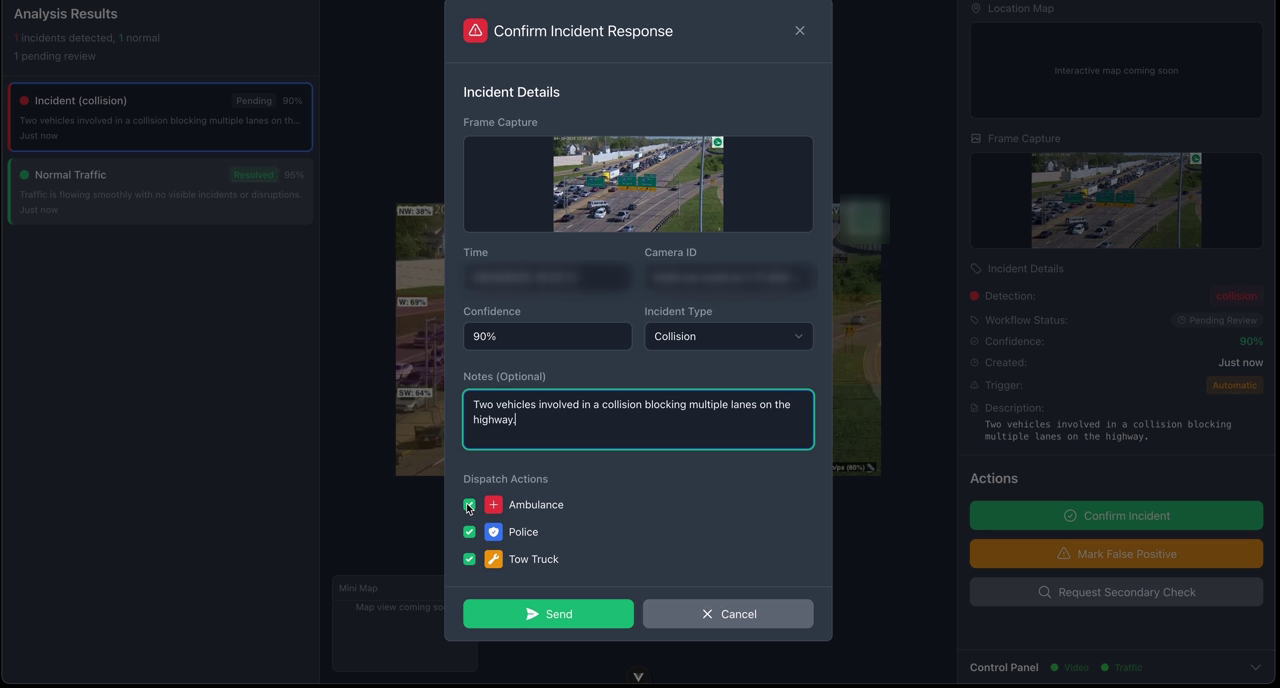Click the paper-plane icon on the Send button
Screen dimensions: 1280x688
tap(532, 614)
